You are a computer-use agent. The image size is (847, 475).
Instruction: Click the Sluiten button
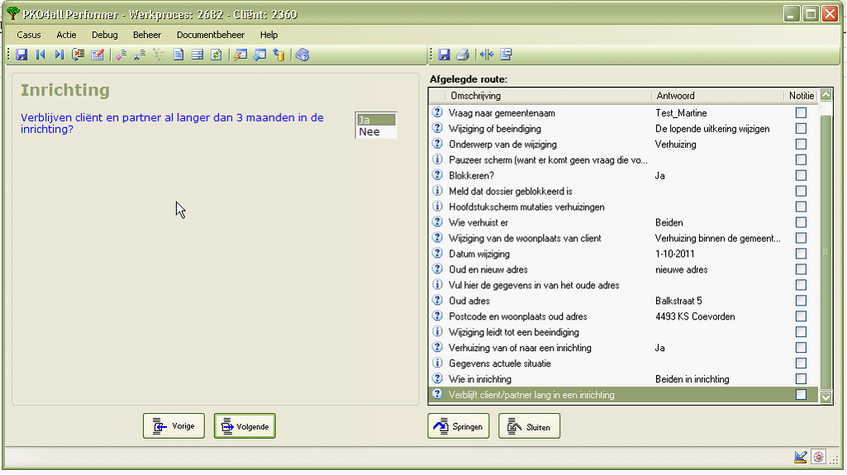529,426
